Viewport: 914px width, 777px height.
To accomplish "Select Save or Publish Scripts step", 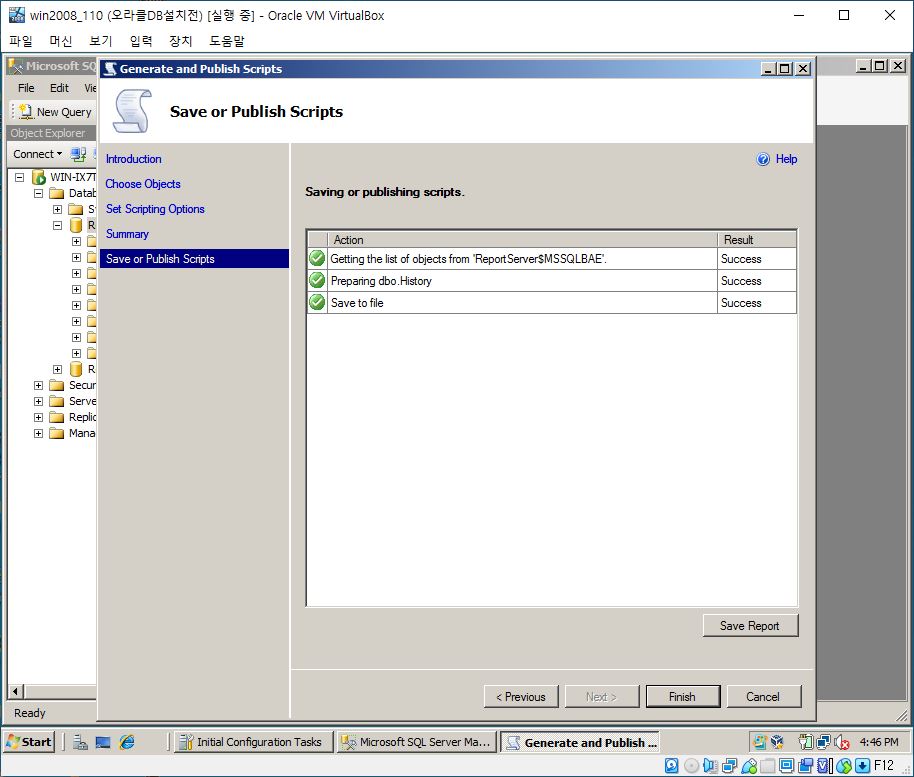I will [194, 259].
